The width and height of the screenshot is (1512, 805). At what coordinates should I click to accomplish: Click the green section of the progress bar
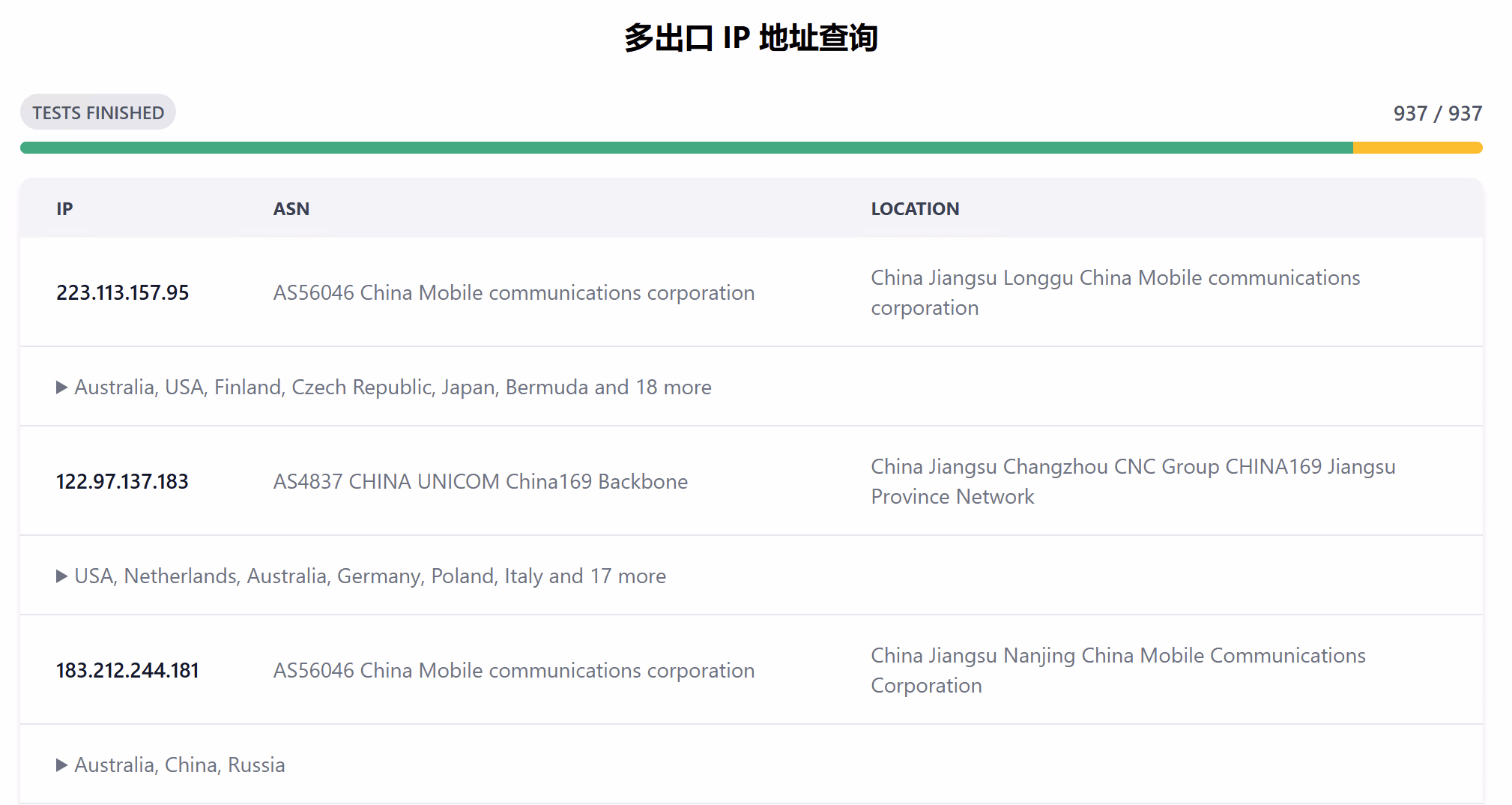(x=686, y=148)
